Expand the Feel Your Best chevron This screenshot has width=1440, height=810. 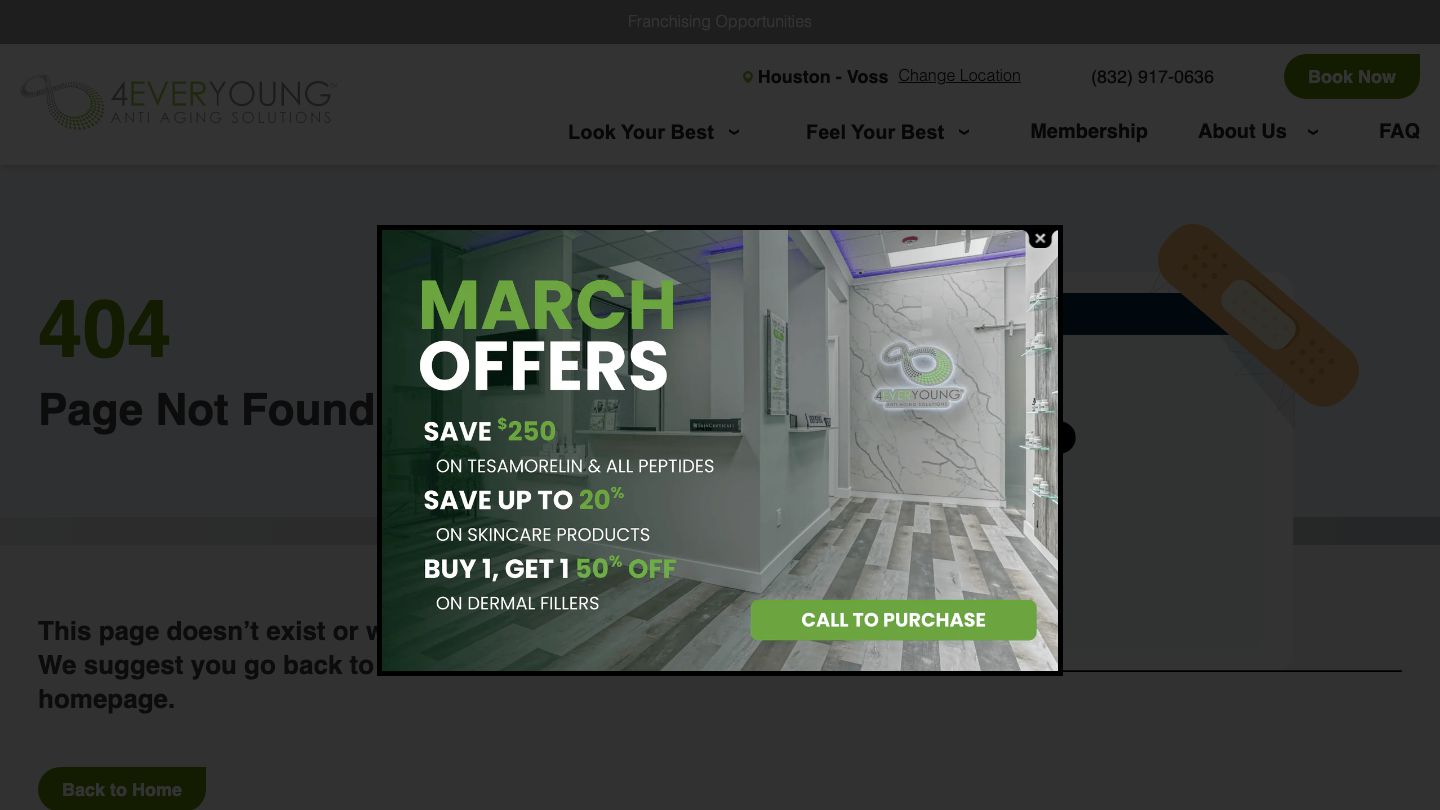pyautogui.click(x=964, y=132)
